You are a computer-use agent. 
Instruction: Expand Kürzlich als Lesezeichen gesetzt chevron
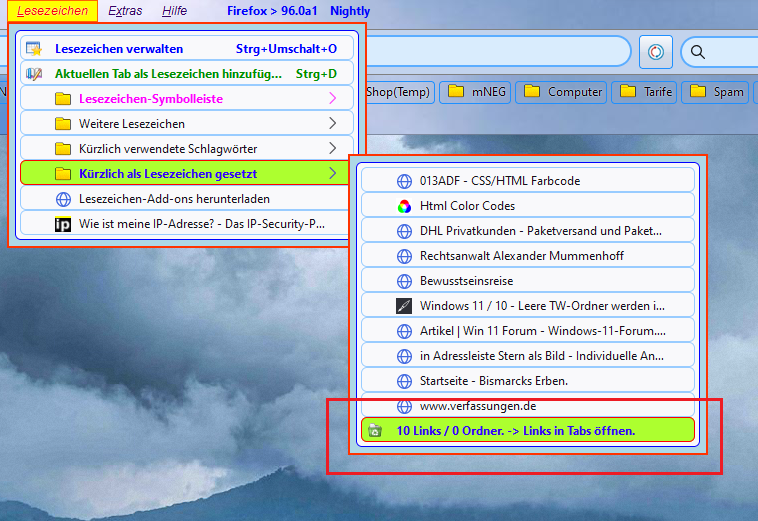click(333, 173)
